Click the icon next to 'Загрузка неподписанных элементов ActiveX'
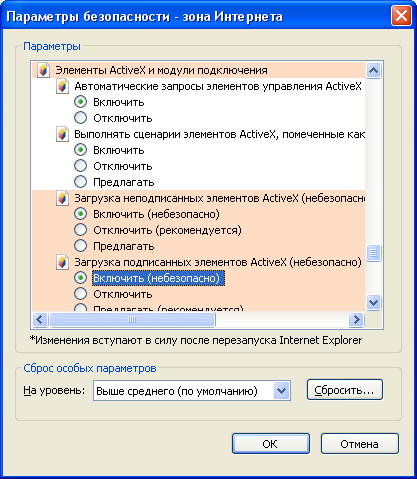Viewport: 417px width, 479px height. (x=62, y=198)
